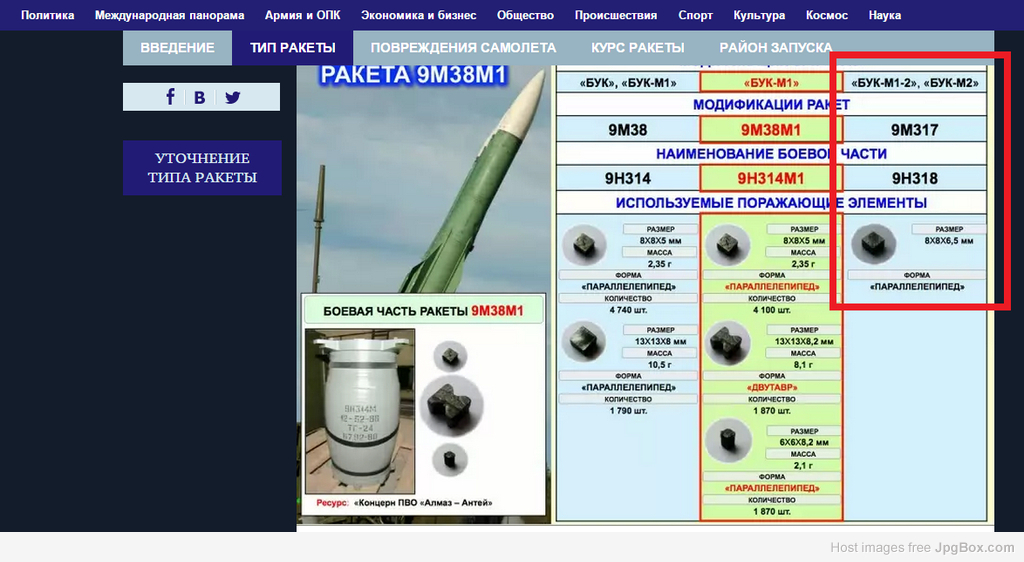This screenshot has width=1024, height=562.
Task: Click the Facebook share icon
Action: pyautogui.click(x=170, y=97)
